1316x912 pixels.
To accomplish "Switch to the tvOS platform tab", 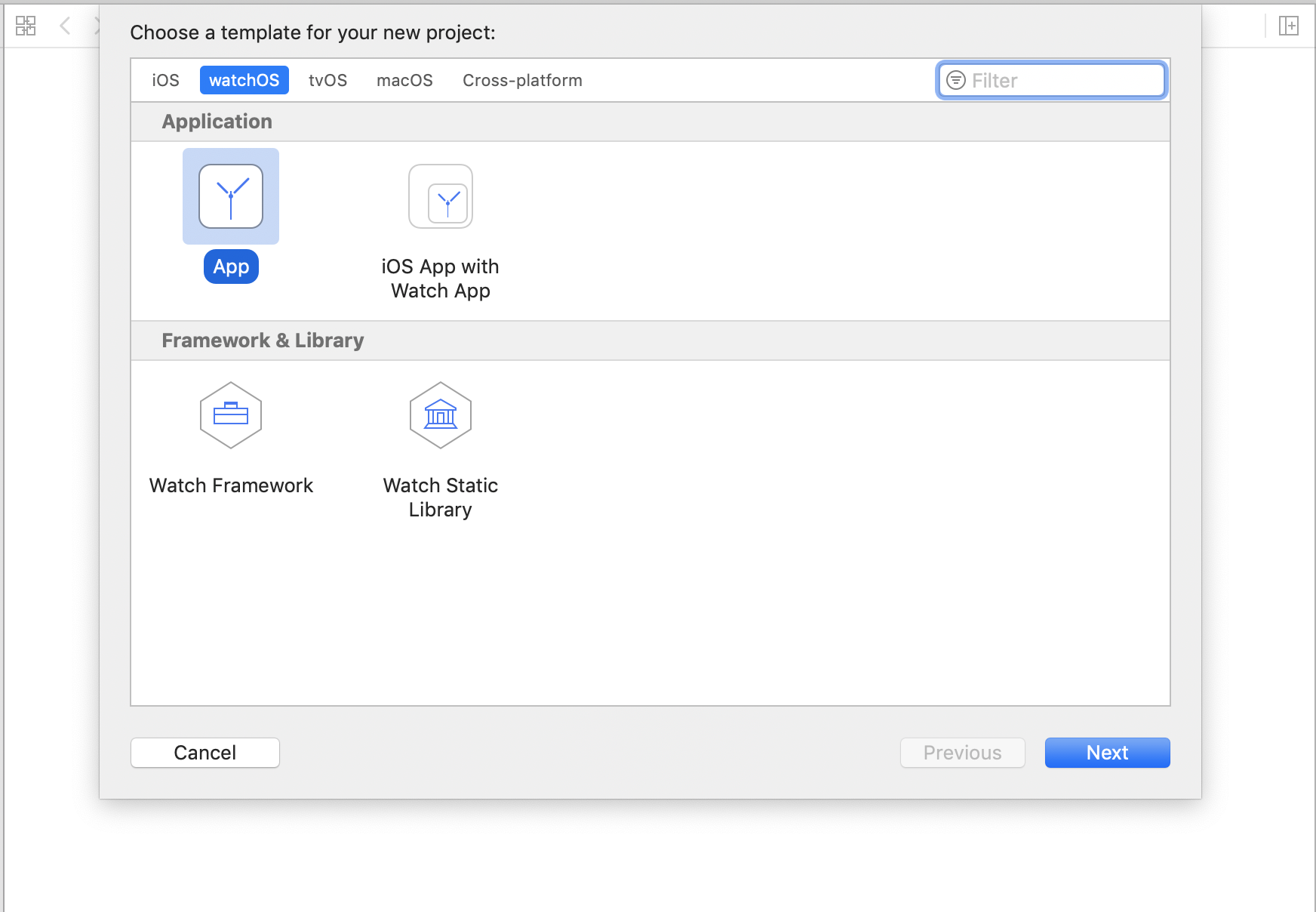I will pos(327,80).
